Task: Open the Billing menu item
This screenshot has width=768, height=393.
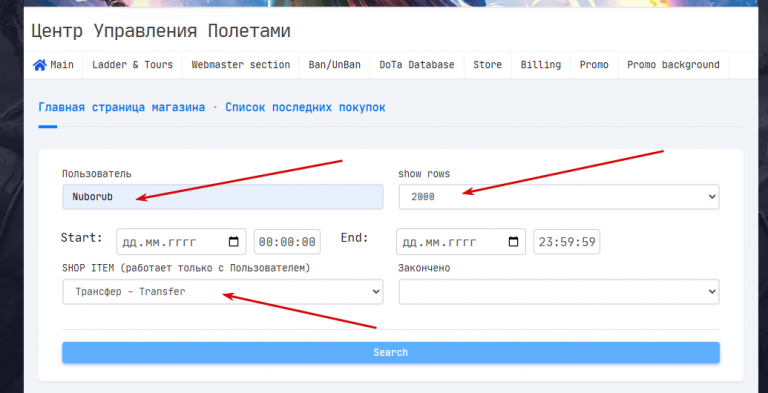Action: [541, 65]
